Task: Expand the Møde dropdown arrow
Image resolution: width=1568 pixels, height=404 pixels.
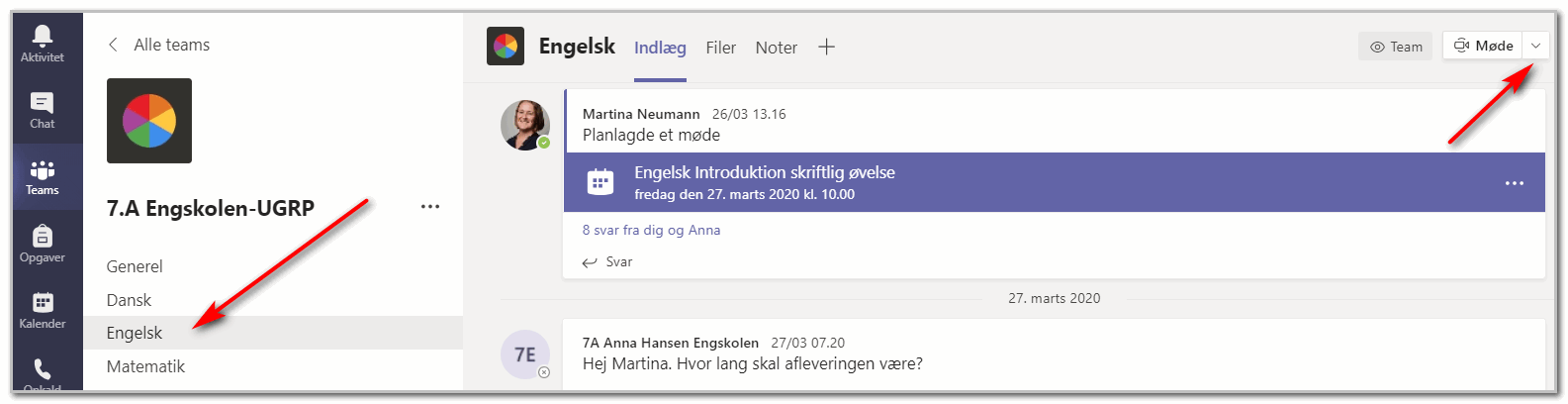Action: click(1535, 46)
